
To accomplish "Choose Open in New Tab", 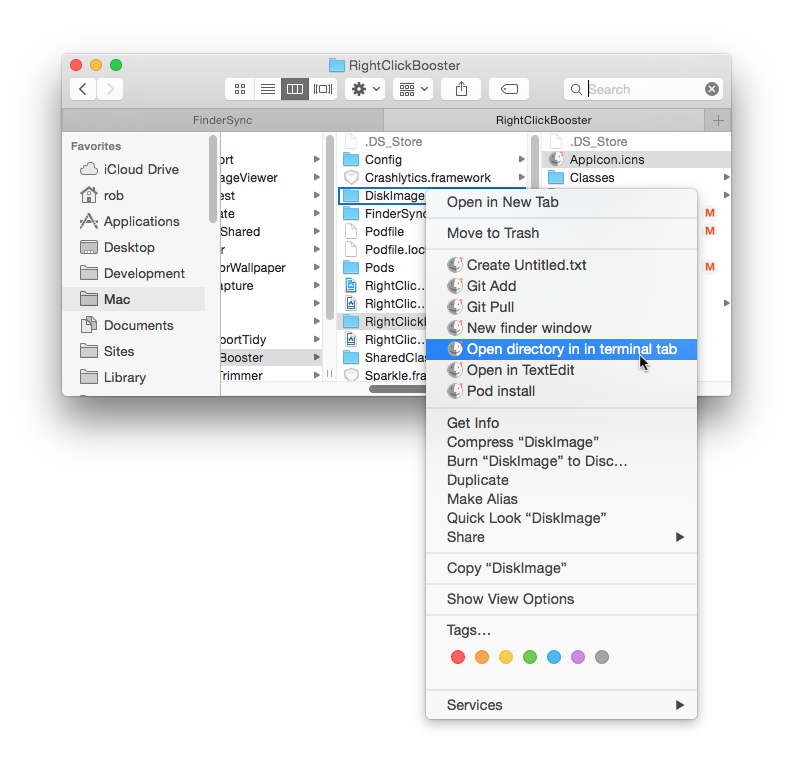I will [x=561, y=202].
